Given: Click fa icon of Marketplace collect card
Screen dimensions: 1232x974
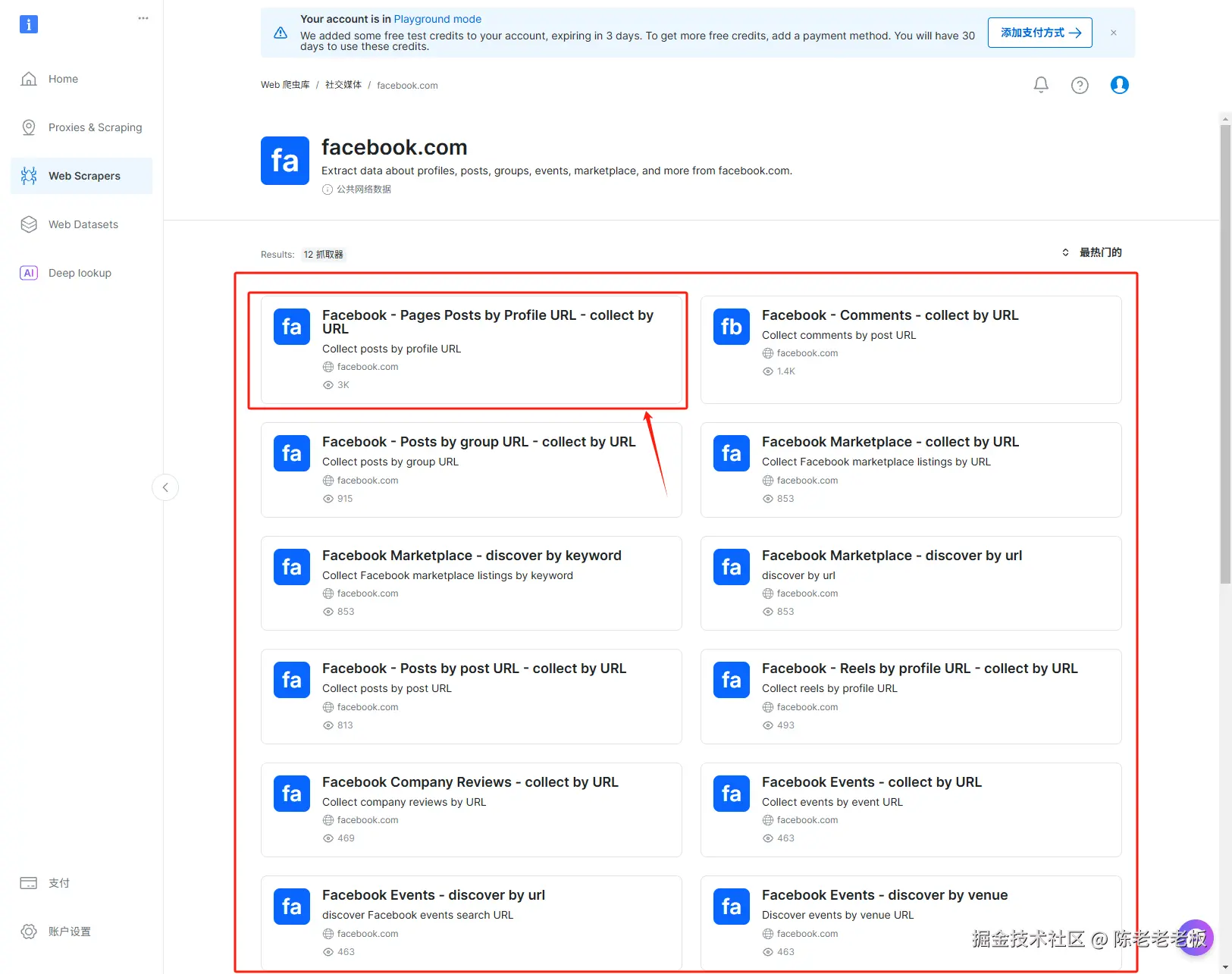Looking at the screenshot, I should point(732,453).
